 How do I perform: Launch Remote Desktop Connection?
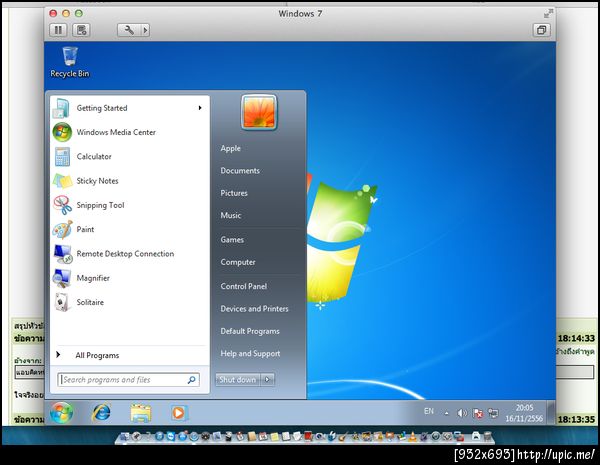click(x=130, y=253)
